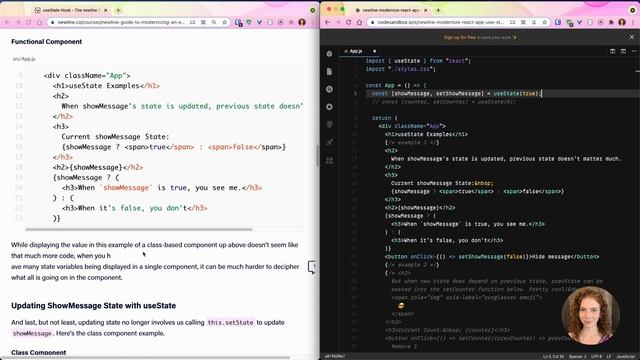The width and height of the screenshot is (640, 360).
Task: Click the preview layout icon in CodeSandbox editor
Action: (x=623, y=51)
